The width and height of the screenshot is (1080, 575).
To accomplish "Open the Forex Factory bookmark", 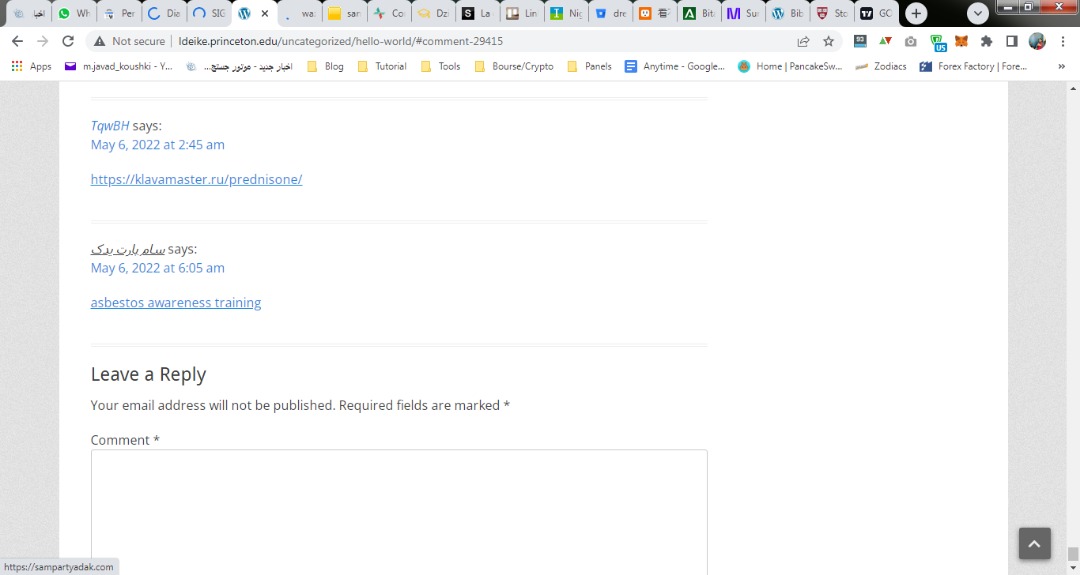I will tap(973, 66).
